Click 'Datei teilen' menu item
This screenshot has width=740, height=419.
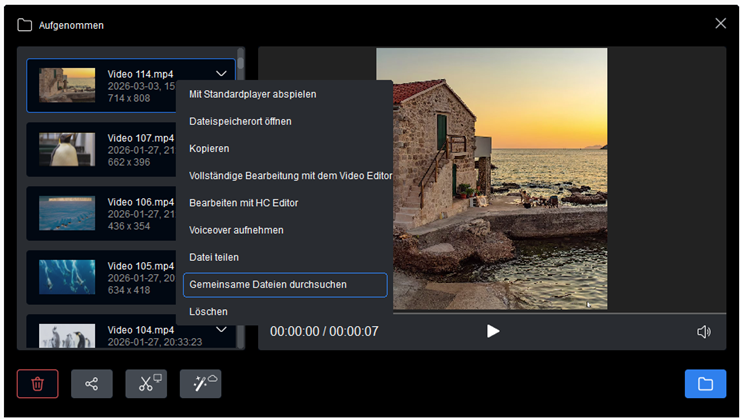tap(213, 257)
